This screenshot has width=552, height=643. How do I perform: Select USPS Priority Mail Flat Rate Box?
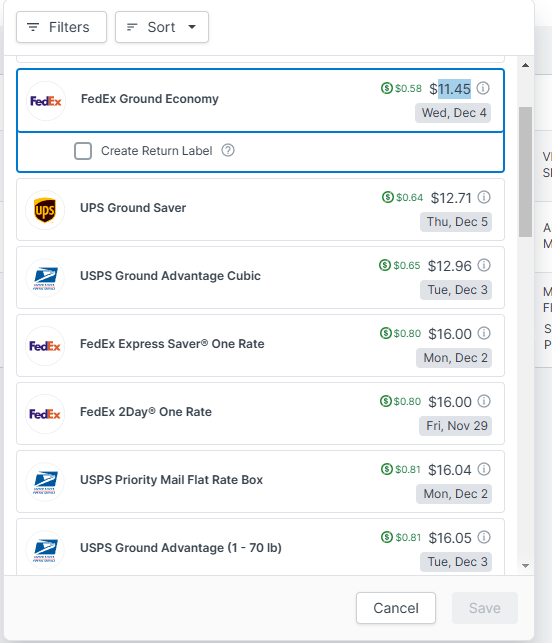[x=260, y=481]
